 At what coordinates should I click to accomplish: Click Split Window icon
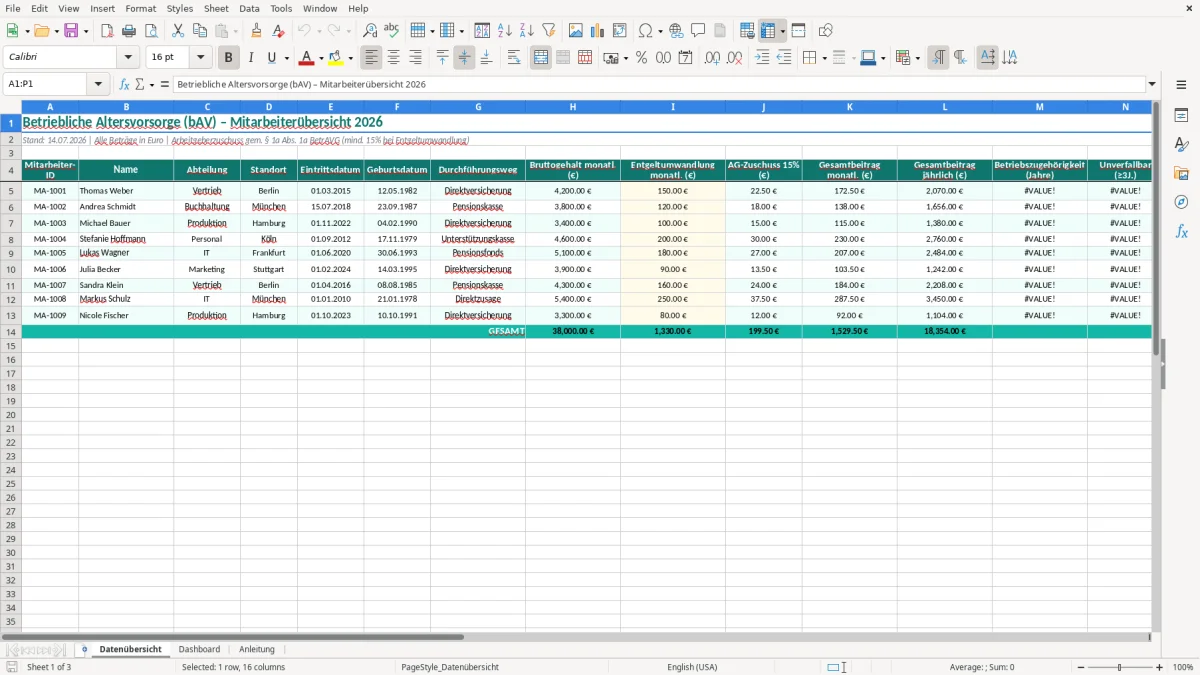798,31
